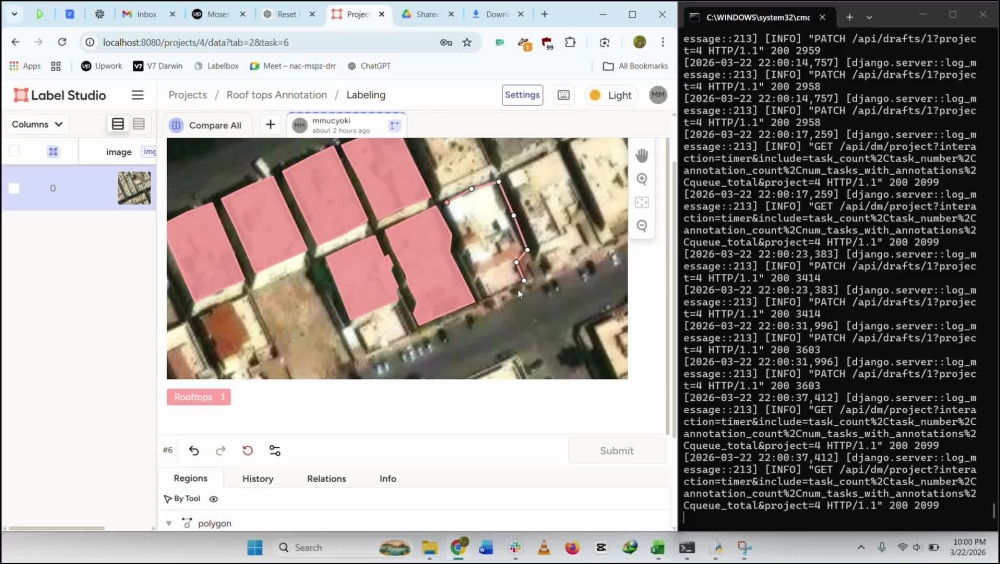Switch to the Info tab
Screen dimensions: 1000x564
pos(388,479)
